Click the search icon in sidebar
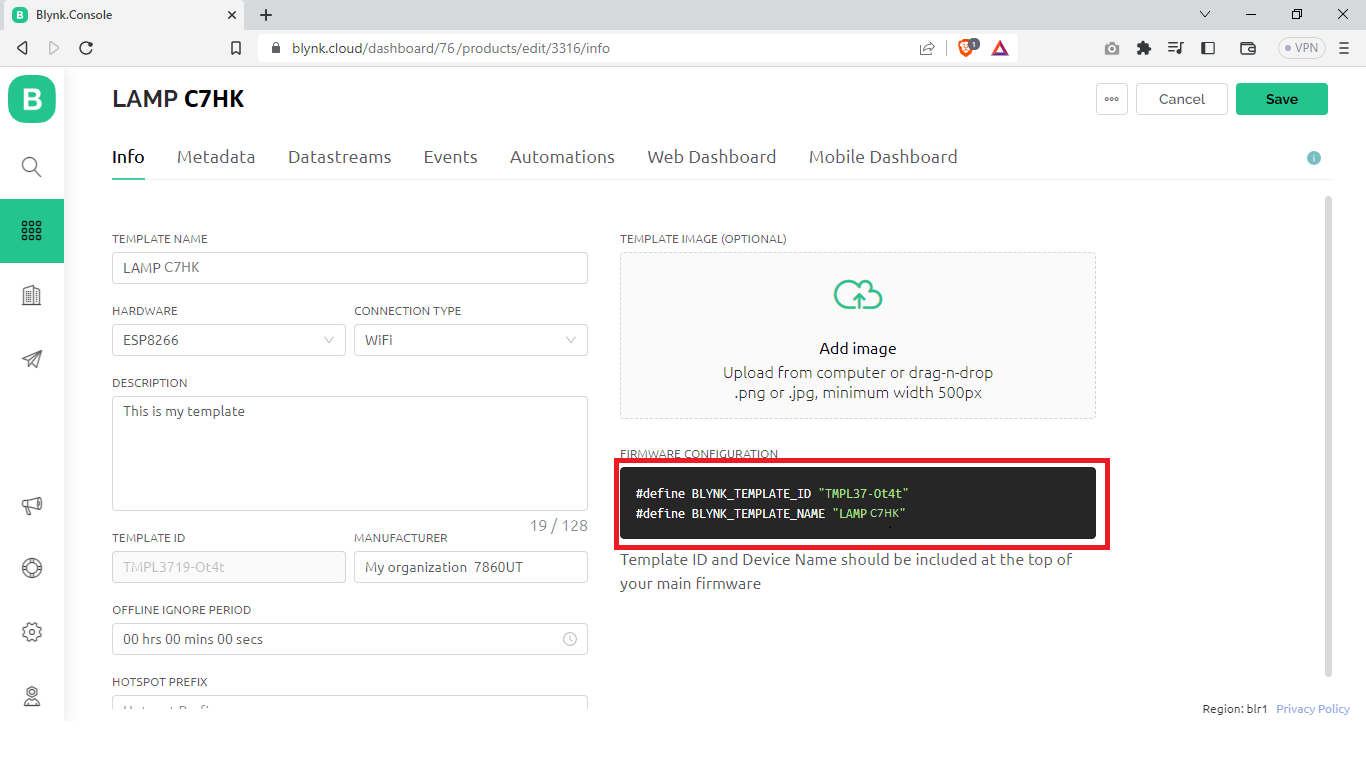The image size is (1366, 768). 32,167
